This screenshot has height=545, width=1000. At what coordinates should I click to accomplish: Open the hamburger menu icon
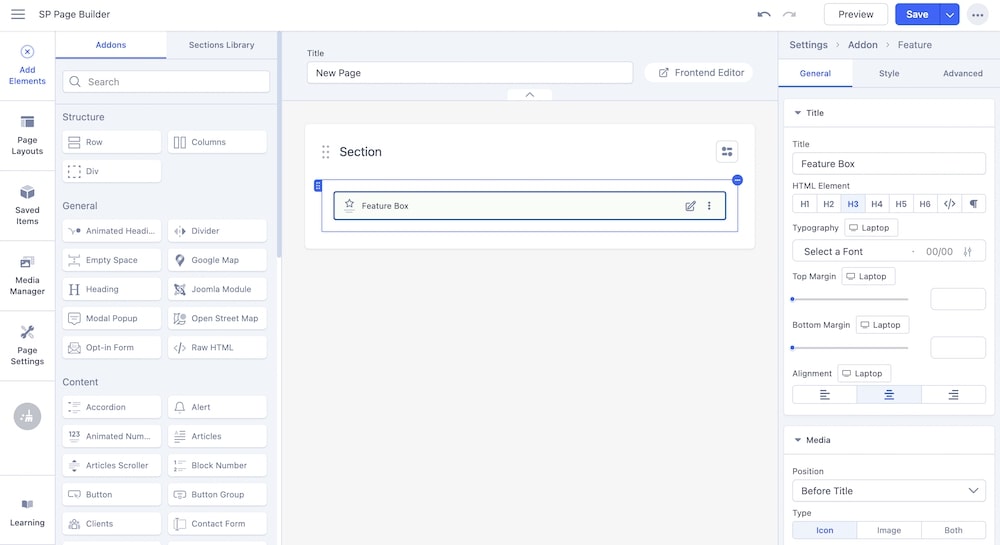coord(18,14)
